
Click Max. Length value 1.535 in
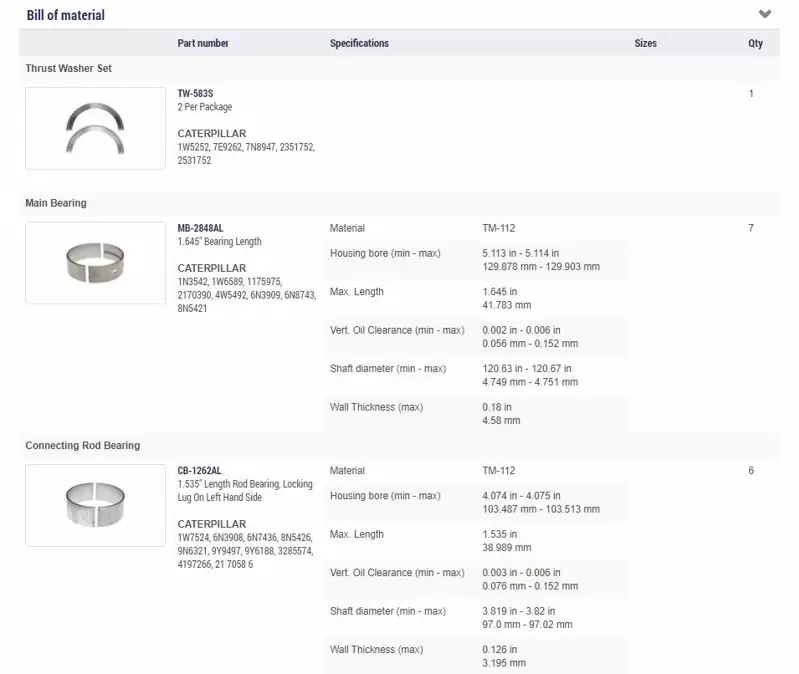500,534
